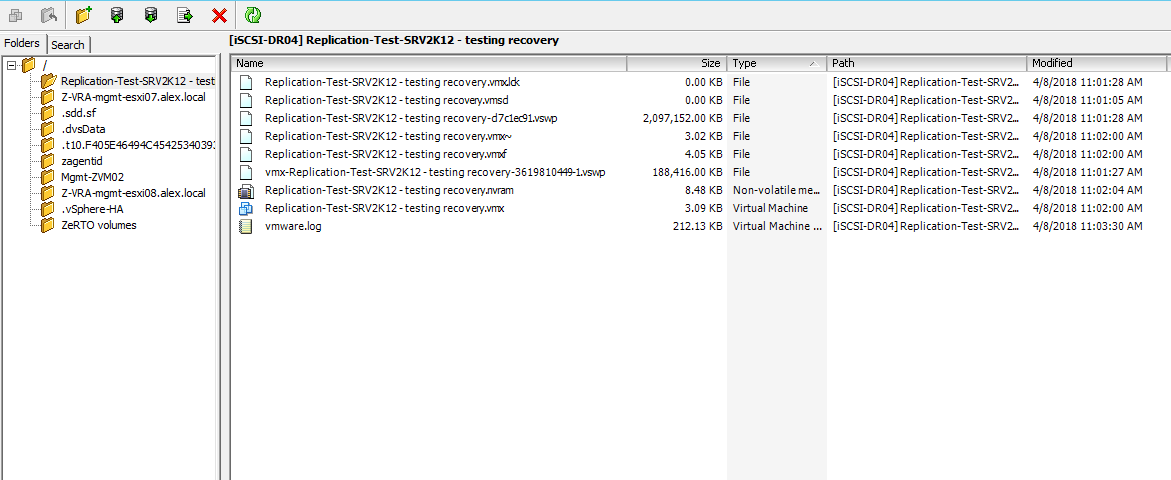Click the path cell of the vmware.log row
1171x480 pixels.
point(925,226)
